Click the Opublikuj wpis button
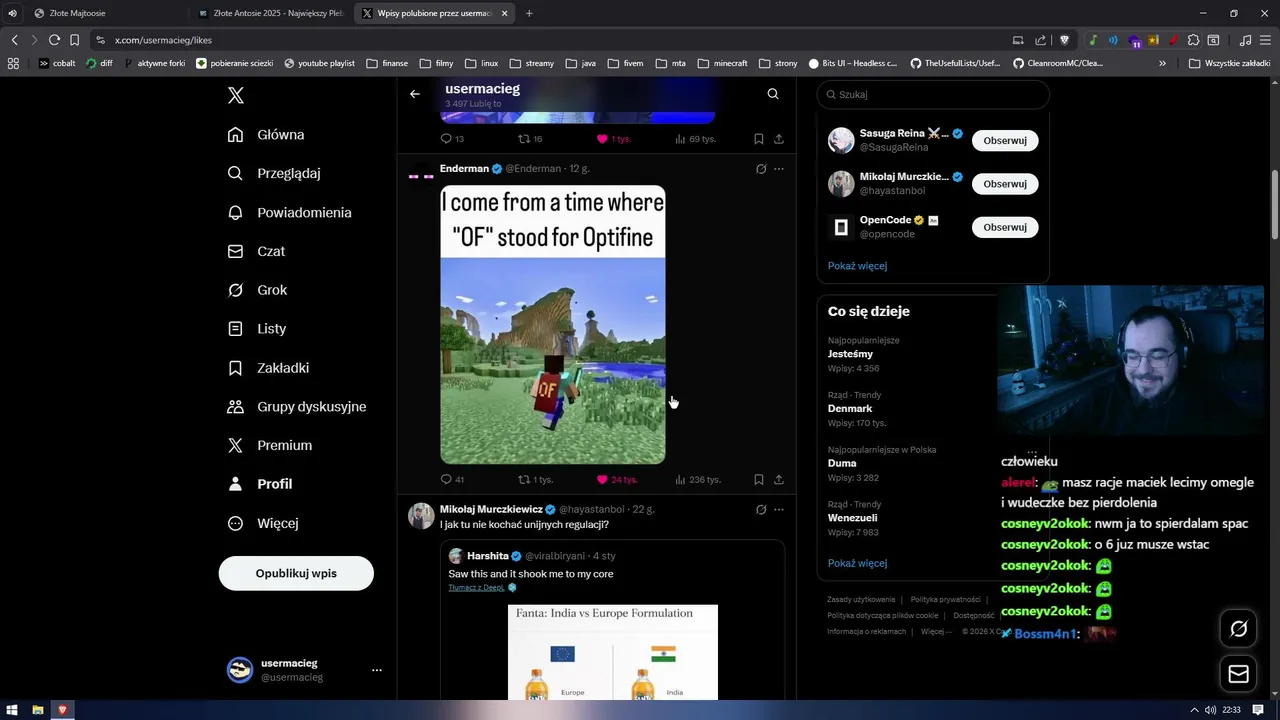The height and width of the screenshot is (720, 1280). (x=296, y=573)
